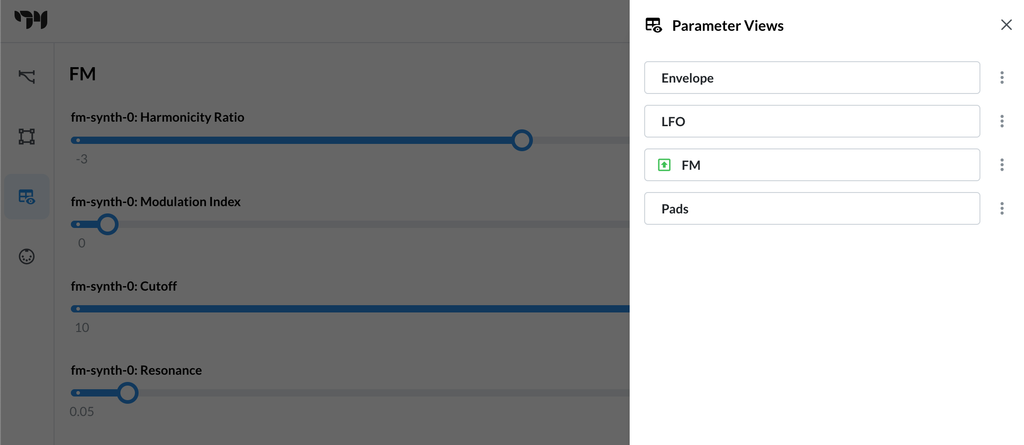Click the Harmonicity Ratio slider handle
The height and width of the screenshot is (445, 1024).
(521, 140)
